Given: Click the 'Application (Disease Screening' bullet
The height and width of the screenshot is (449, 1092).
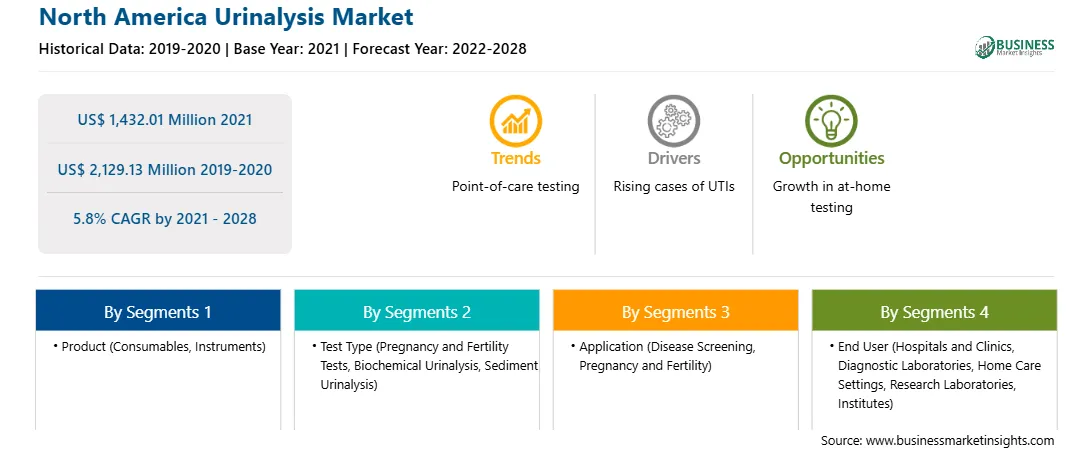Looking at the screenshot, I should tap(662, 356).
